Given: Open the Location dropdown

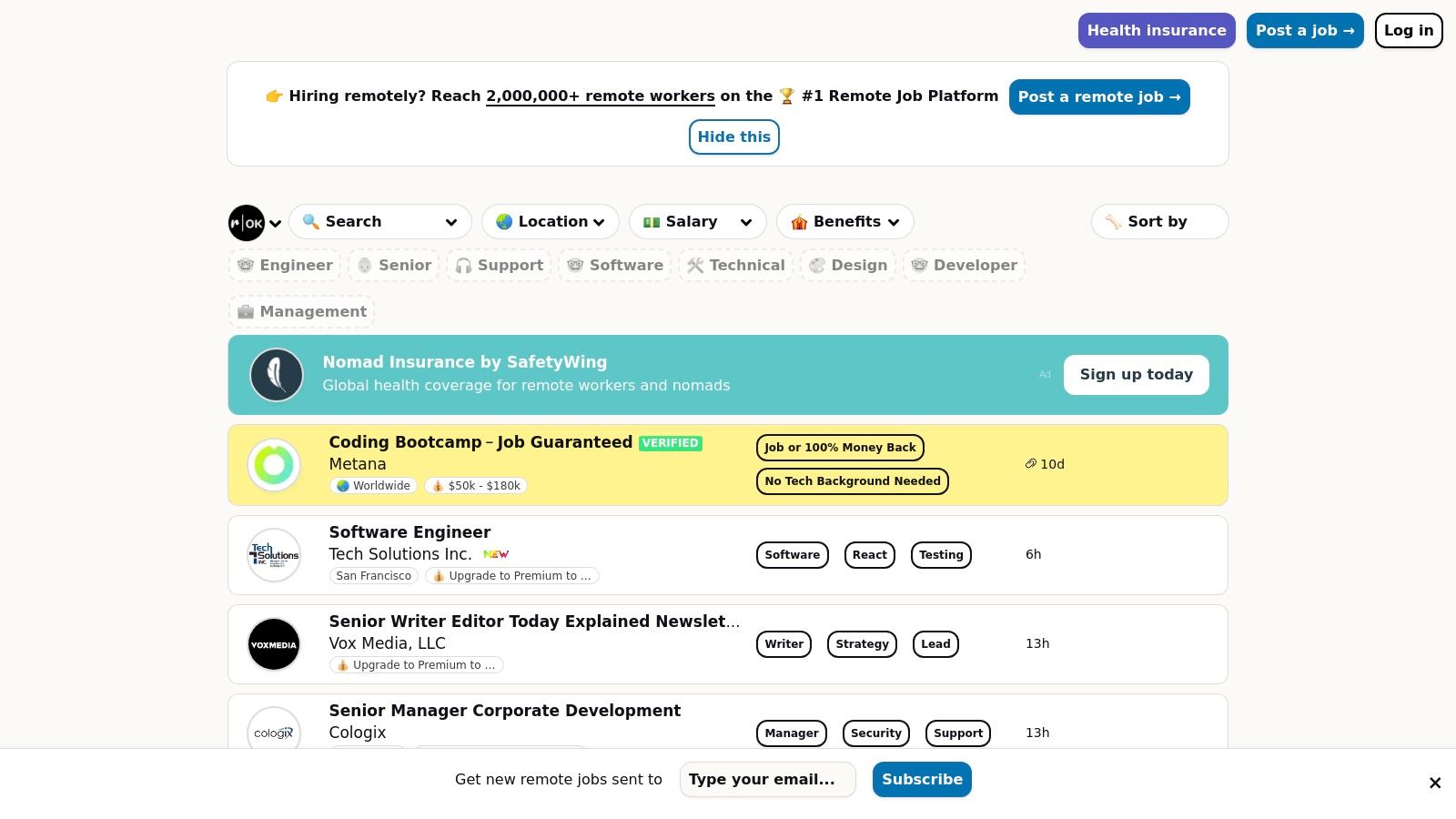Looking at the screenshot, I should (x=551, y=222).
